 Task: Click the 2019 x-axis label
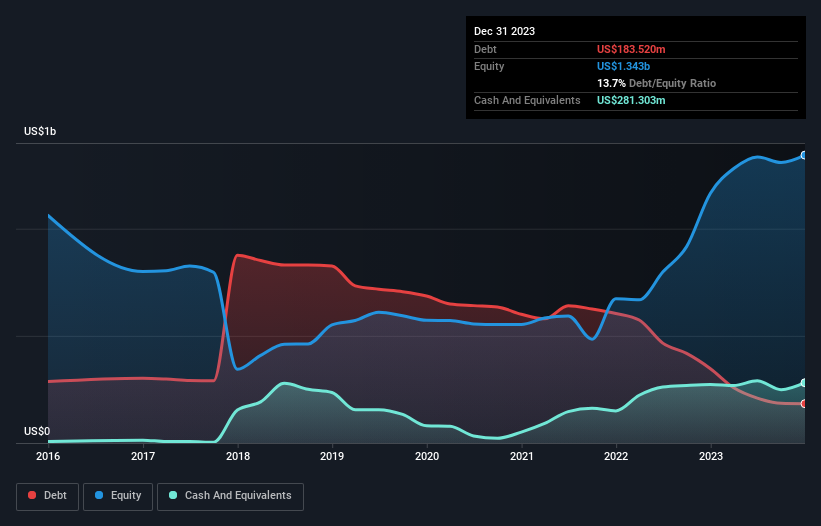pyautogui.click(x=332, y=456)
